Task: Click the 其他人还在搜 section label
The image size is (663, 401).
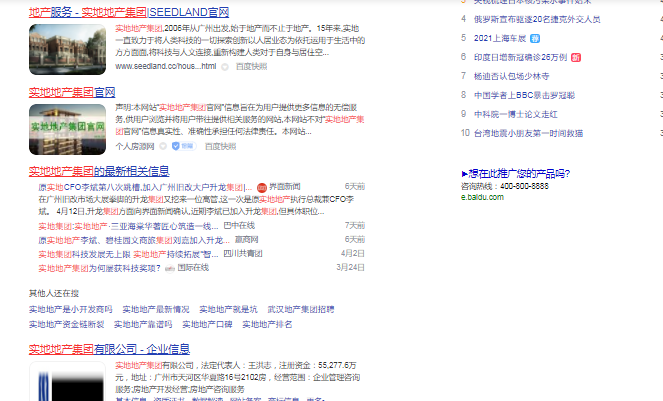Action: [54, 293]
